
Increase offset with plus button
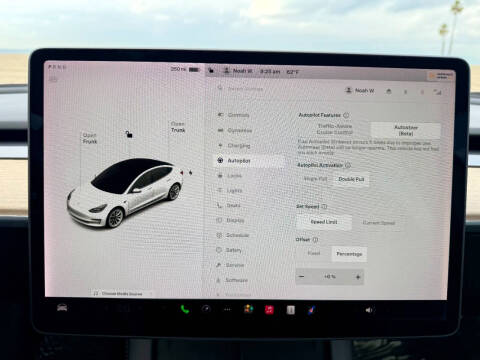(358, 277)
